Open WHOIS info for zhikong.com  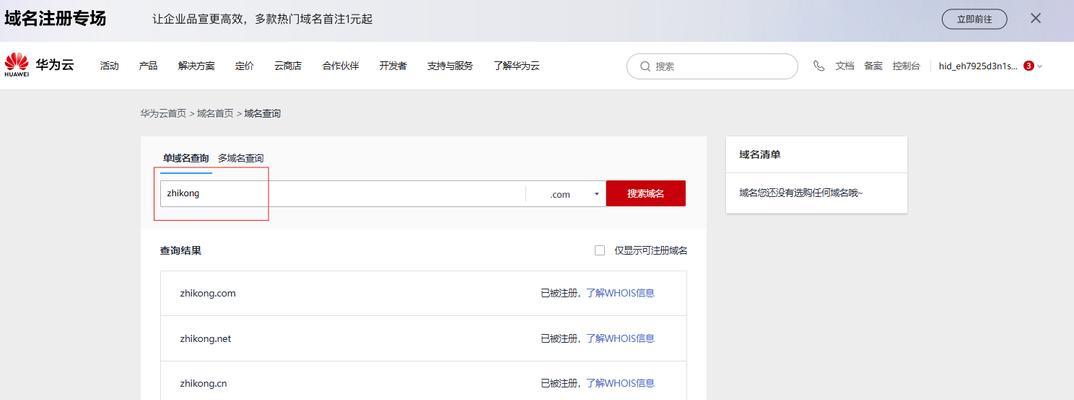[620, 293]
